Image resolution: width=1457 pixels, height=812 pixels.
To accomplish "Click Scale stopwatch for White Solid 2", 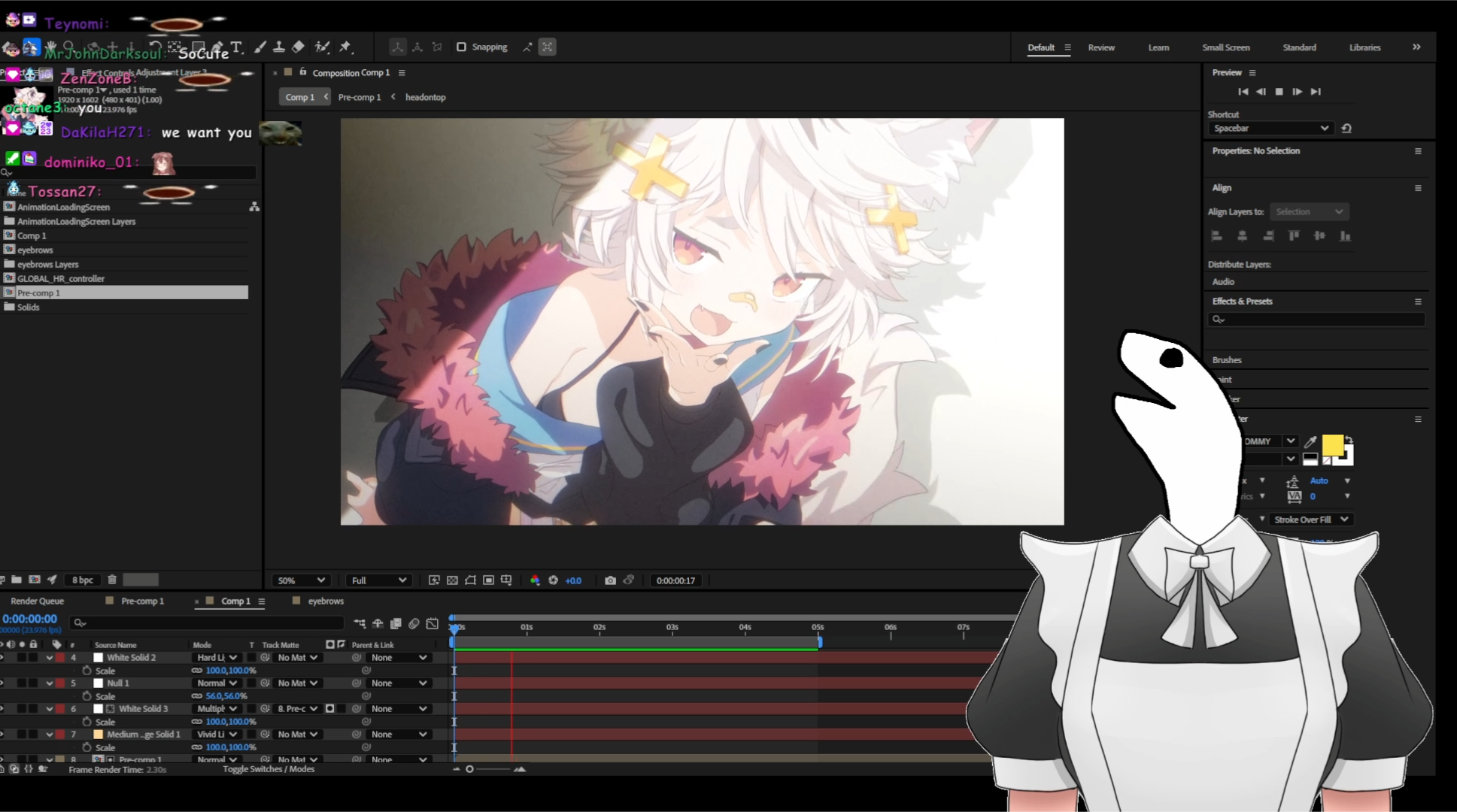I will coord(87,671).
